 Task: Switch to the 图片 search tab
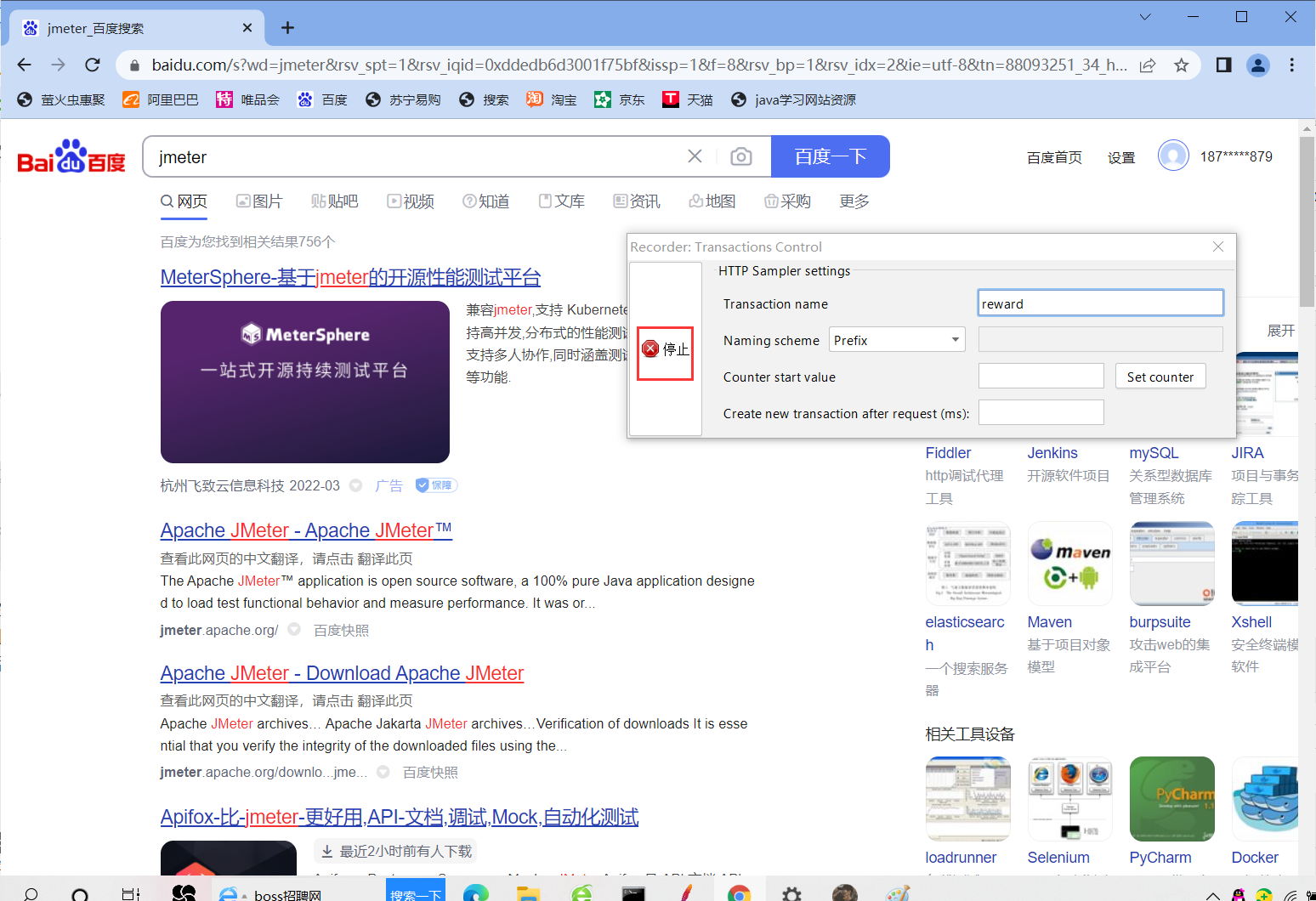coord(259,201)
